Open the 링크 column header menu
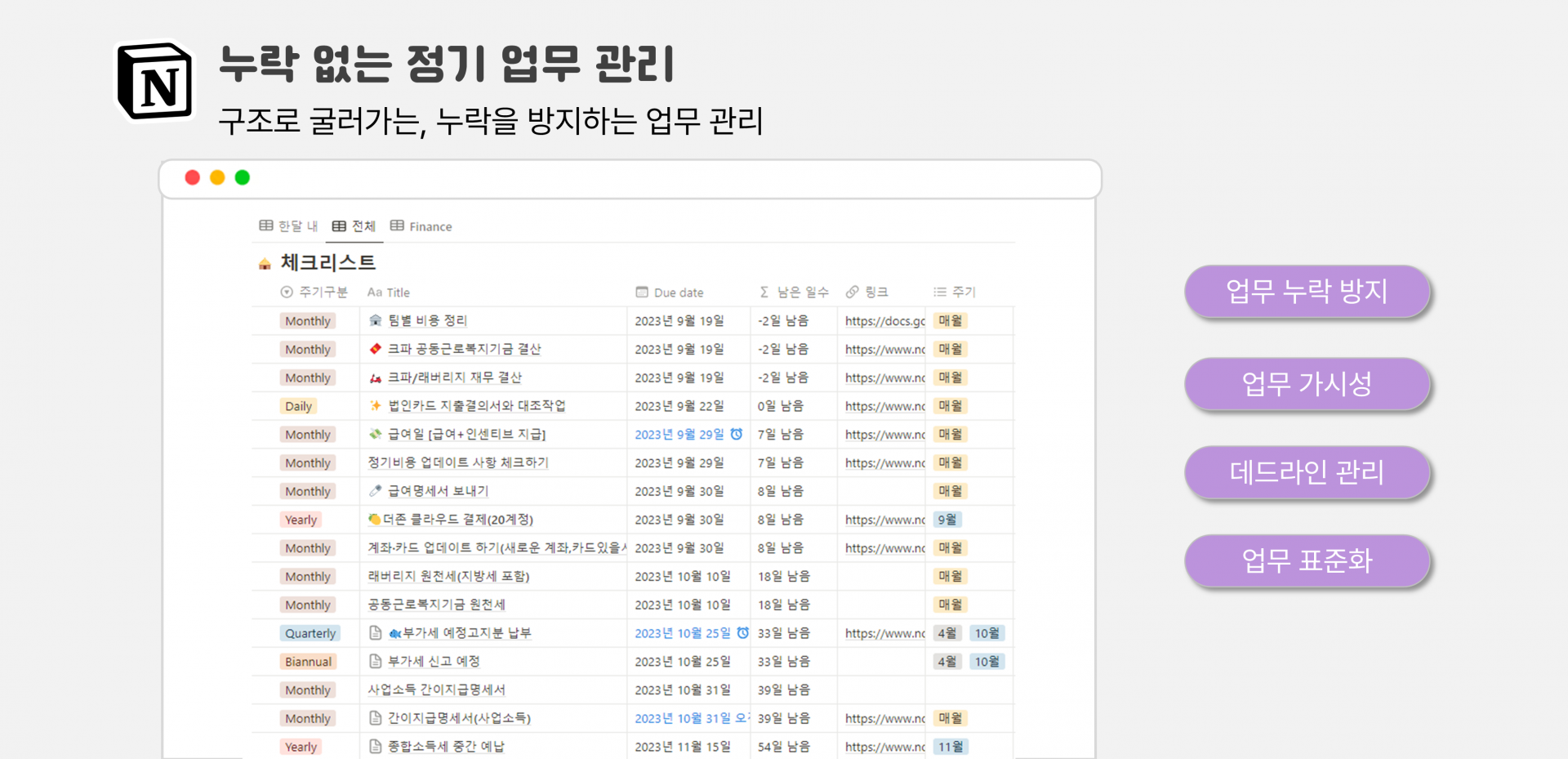 pyautogui.click(x=866, y=292)
